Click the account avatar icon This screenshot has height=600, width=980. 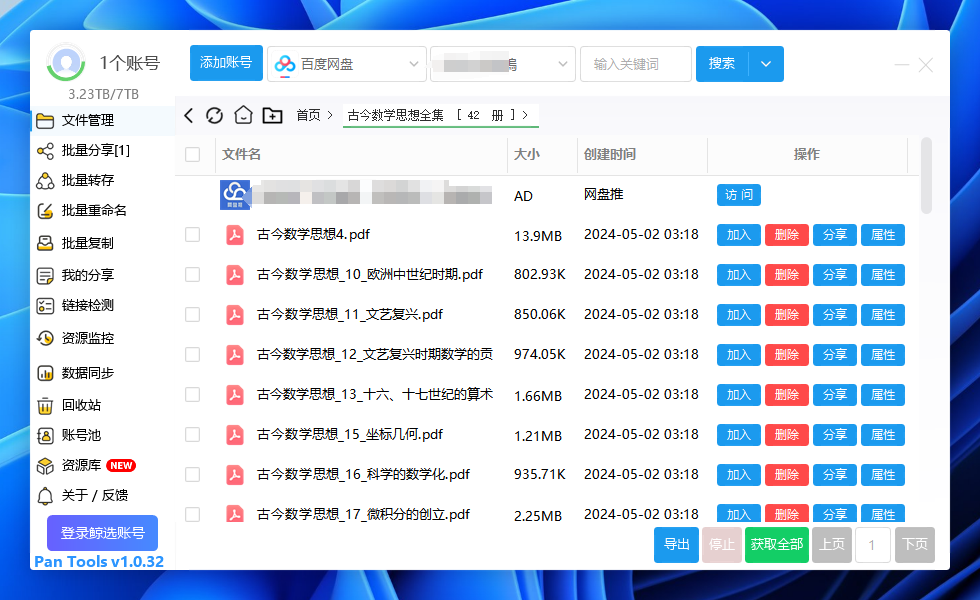(x=66, y=62)
